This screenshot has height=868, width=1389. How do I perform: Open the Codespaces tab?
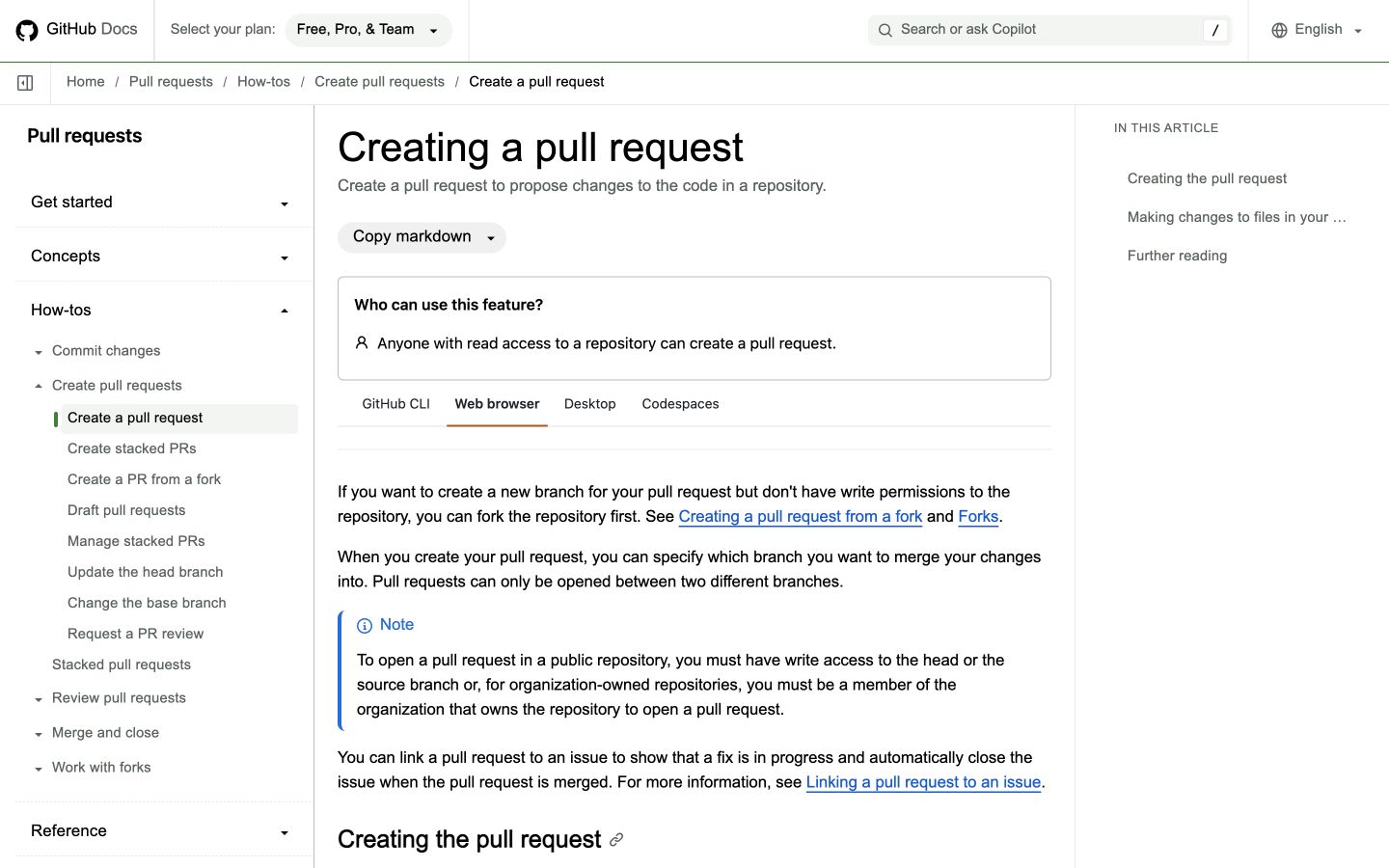pos(680,404)
